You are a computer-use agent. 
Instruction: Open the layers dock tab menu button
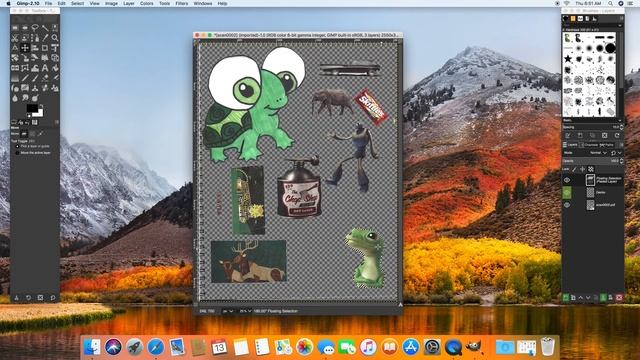pyautogui.click(x=622, y=145)
